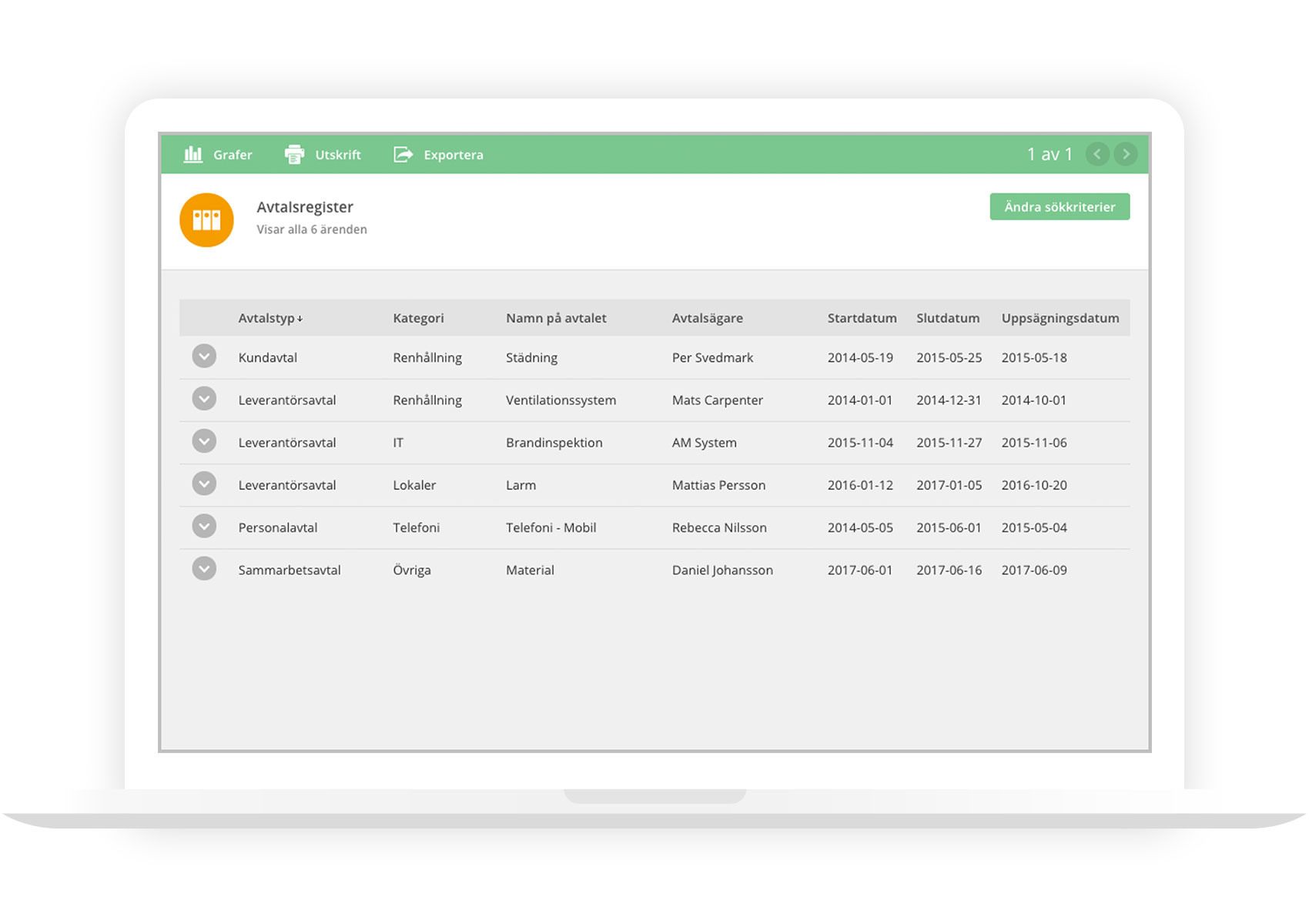
Task: Click end date 2015-05-25
Action: pos(949,357)
